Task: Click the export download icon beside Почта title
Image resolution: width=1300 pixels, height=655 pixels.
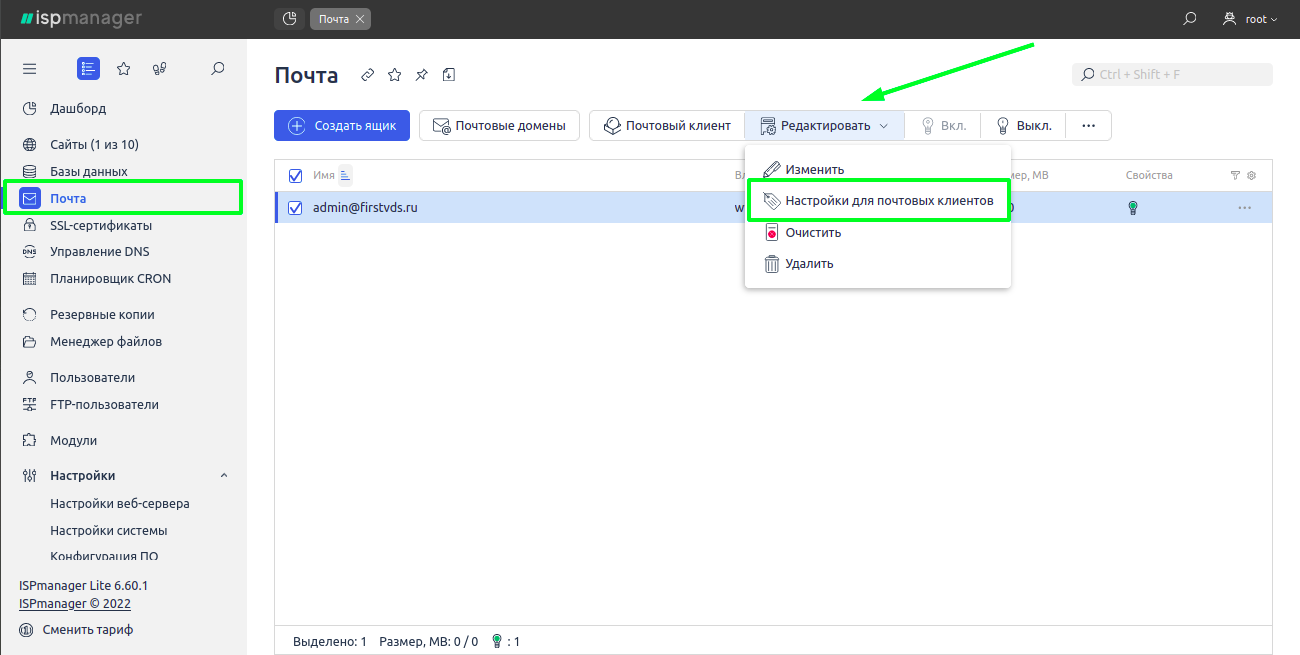Action: coord(449,75)
